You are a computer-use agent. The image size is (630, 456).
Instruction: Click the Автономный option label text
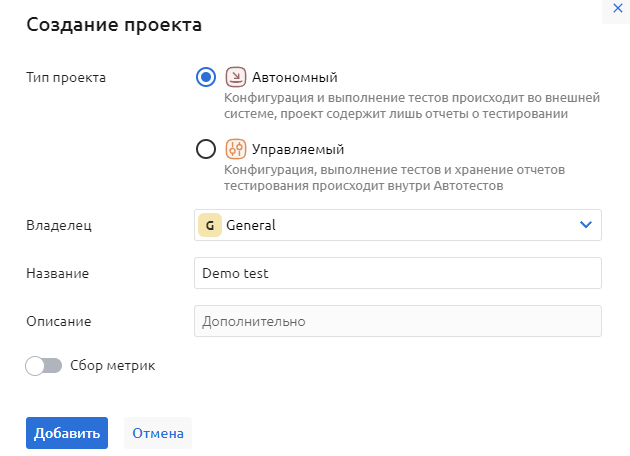coord(295,77)
